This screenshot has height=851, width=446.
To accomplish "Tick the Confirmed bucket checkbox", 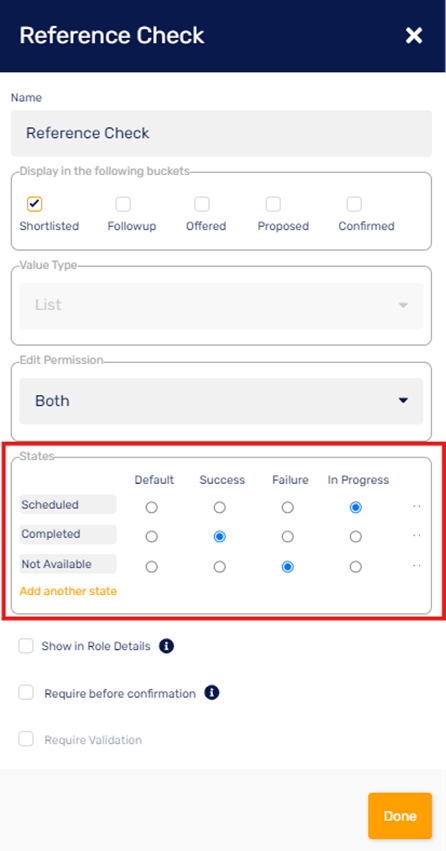I will tap(354, 204).
